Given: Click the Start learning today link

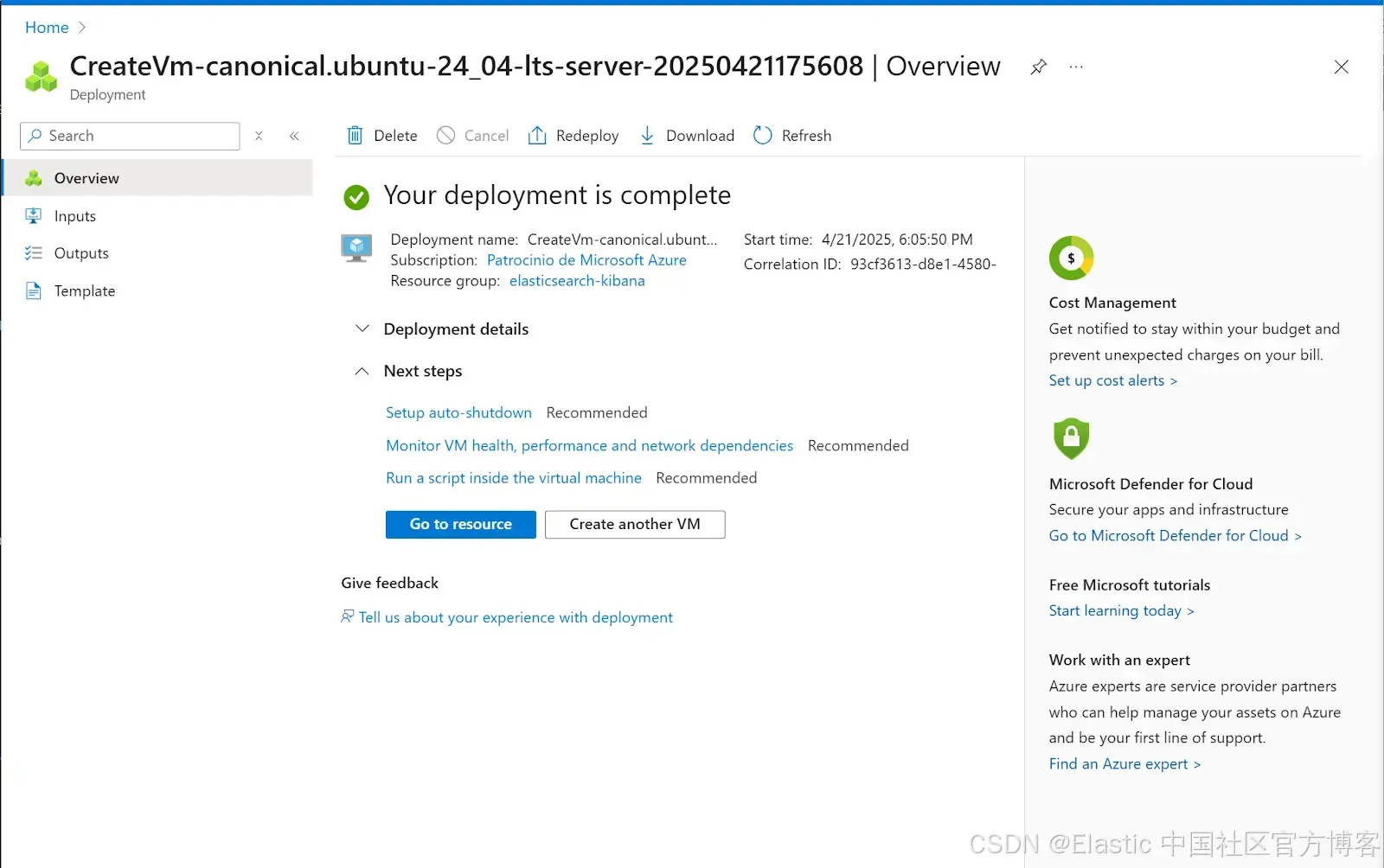Looking at the screenshot, I should 1122,610.
